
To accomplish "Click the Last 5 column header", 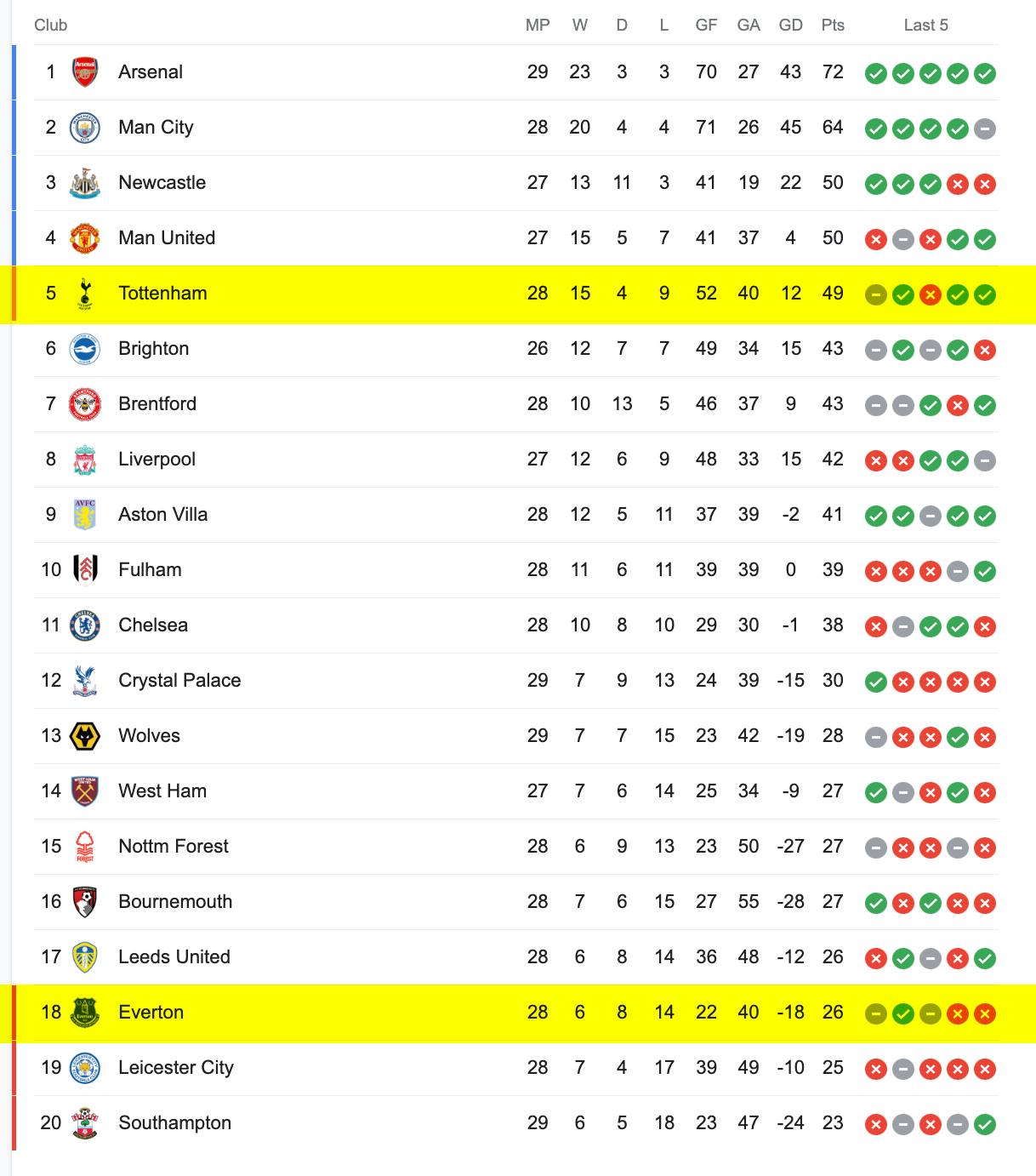I will coord(925,25).
